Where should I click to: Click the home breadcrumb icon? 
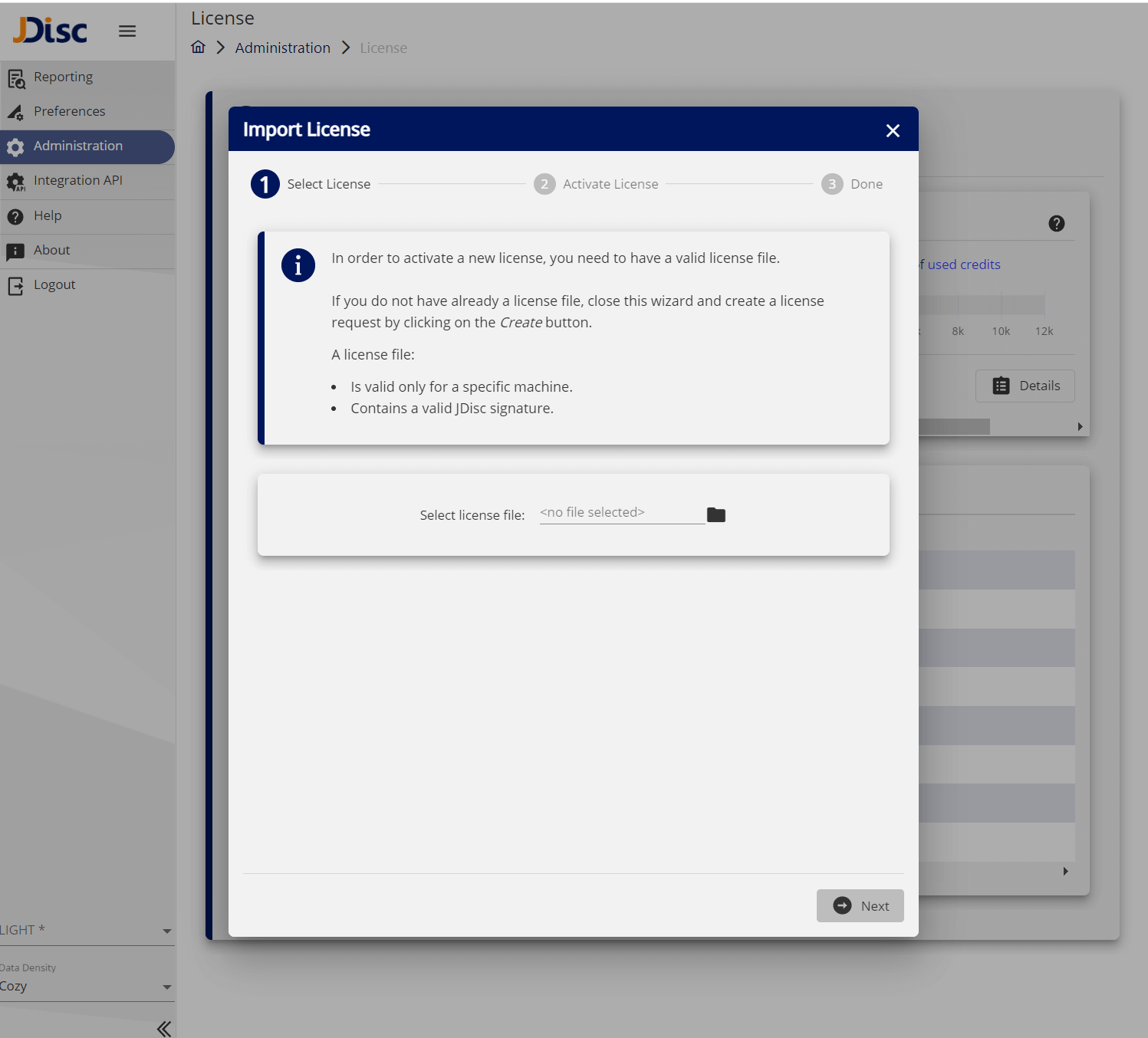point(199,48)
